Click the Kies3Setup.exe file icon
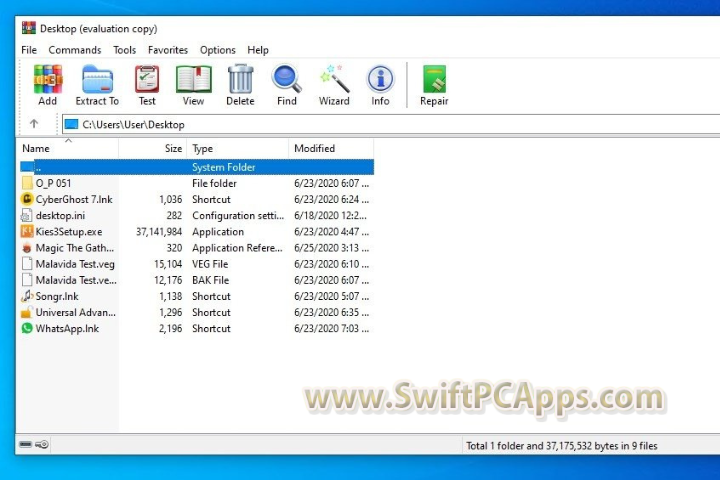720x480 pixels. [x=27, y=231]
